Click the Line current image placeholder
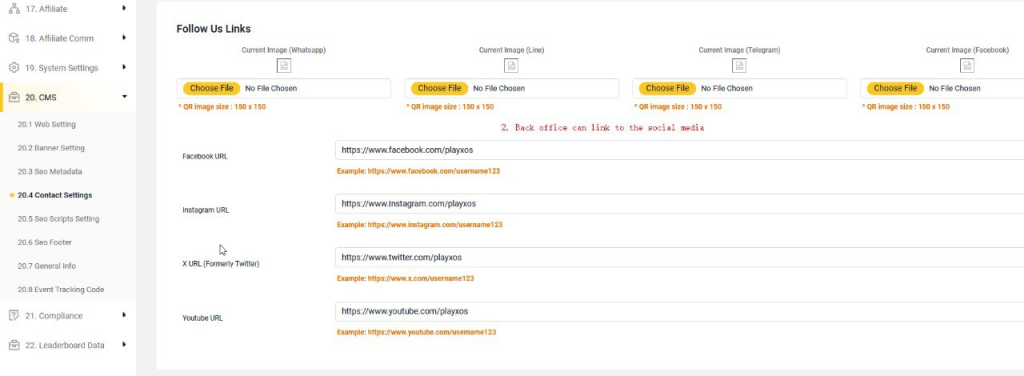 (x=511, y=65)
